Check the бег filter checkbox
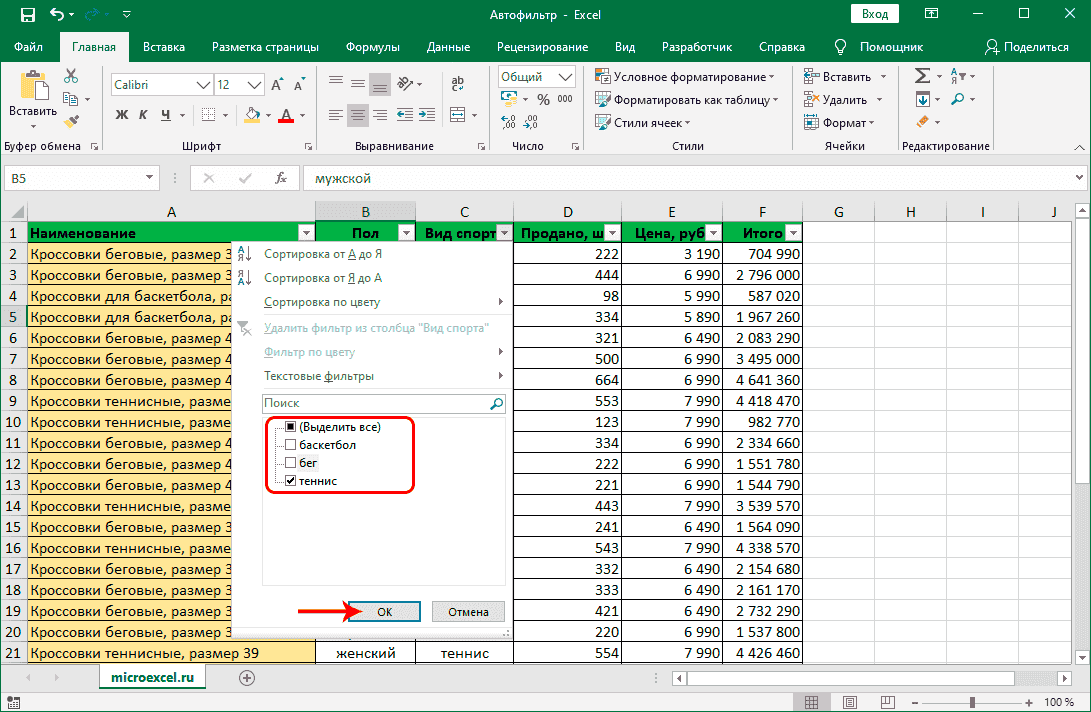1091x712 pixels. coord(290,463)
